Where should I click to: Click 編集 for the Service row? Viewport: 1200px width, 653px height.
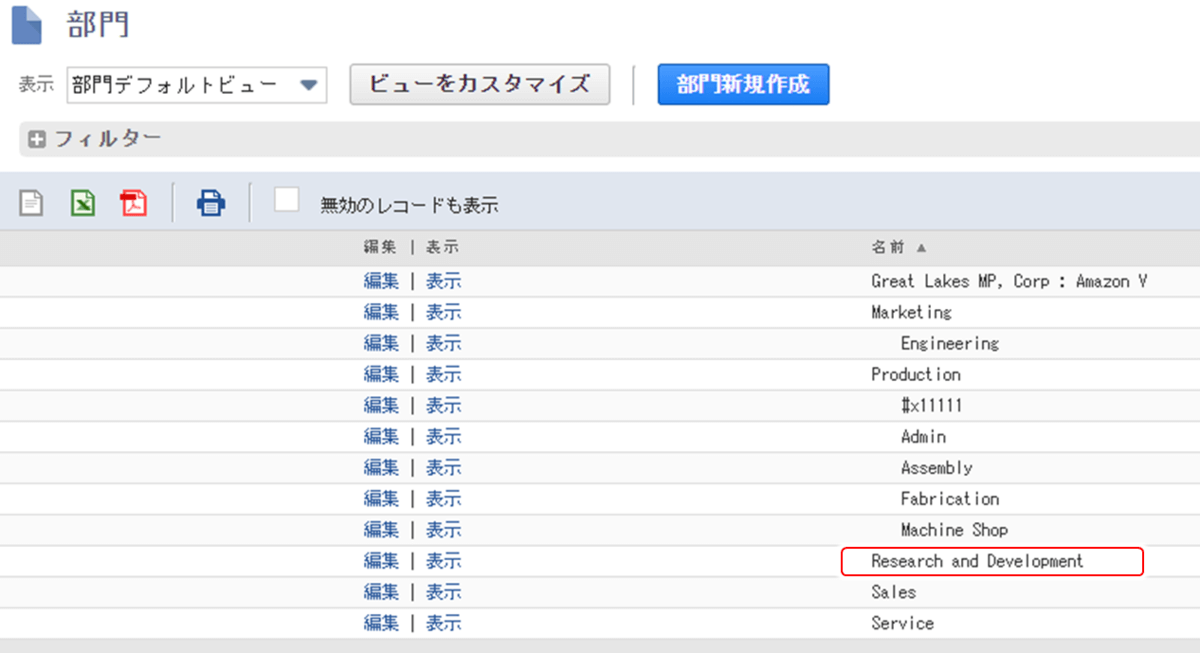380,623
